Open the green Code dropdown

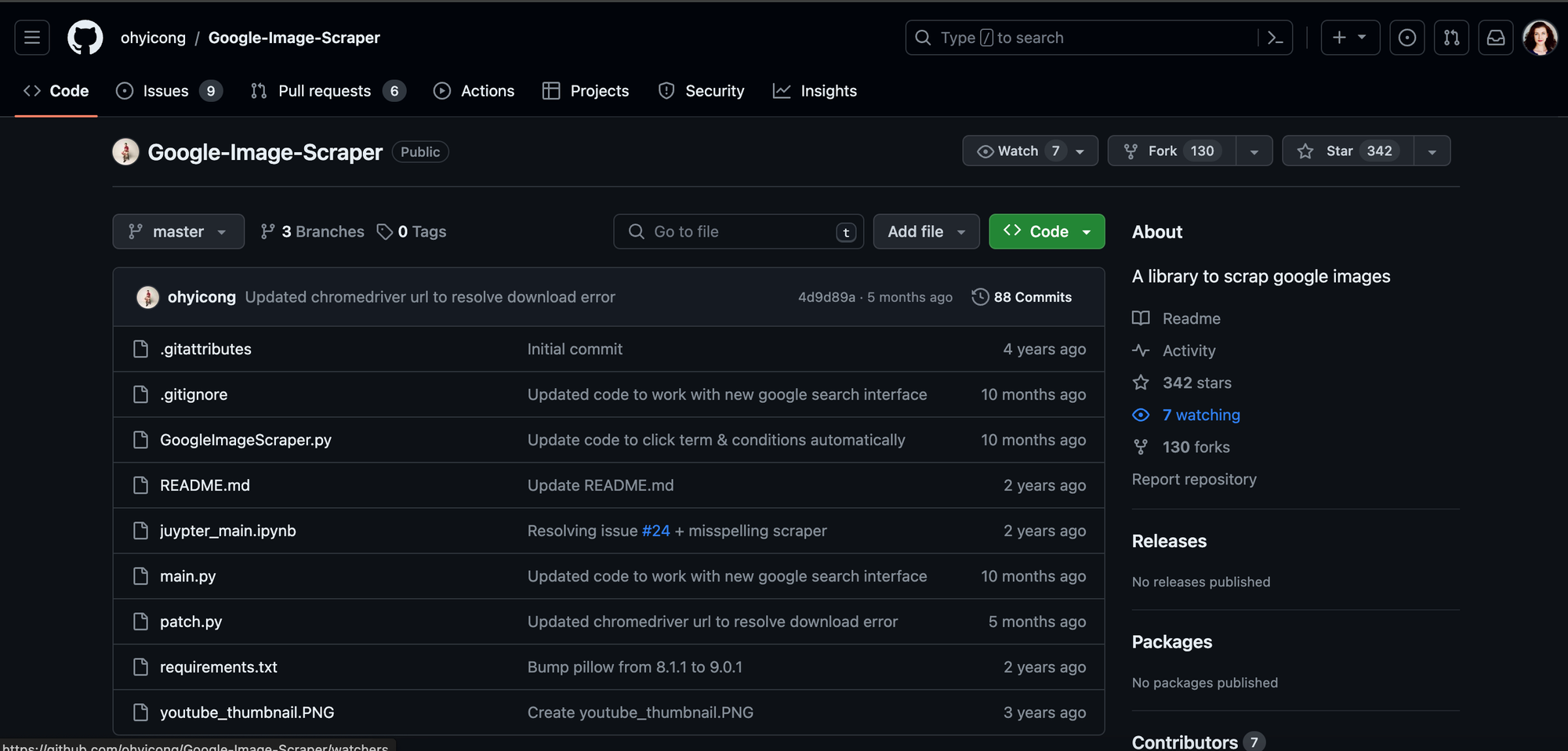click(1047, 231)
